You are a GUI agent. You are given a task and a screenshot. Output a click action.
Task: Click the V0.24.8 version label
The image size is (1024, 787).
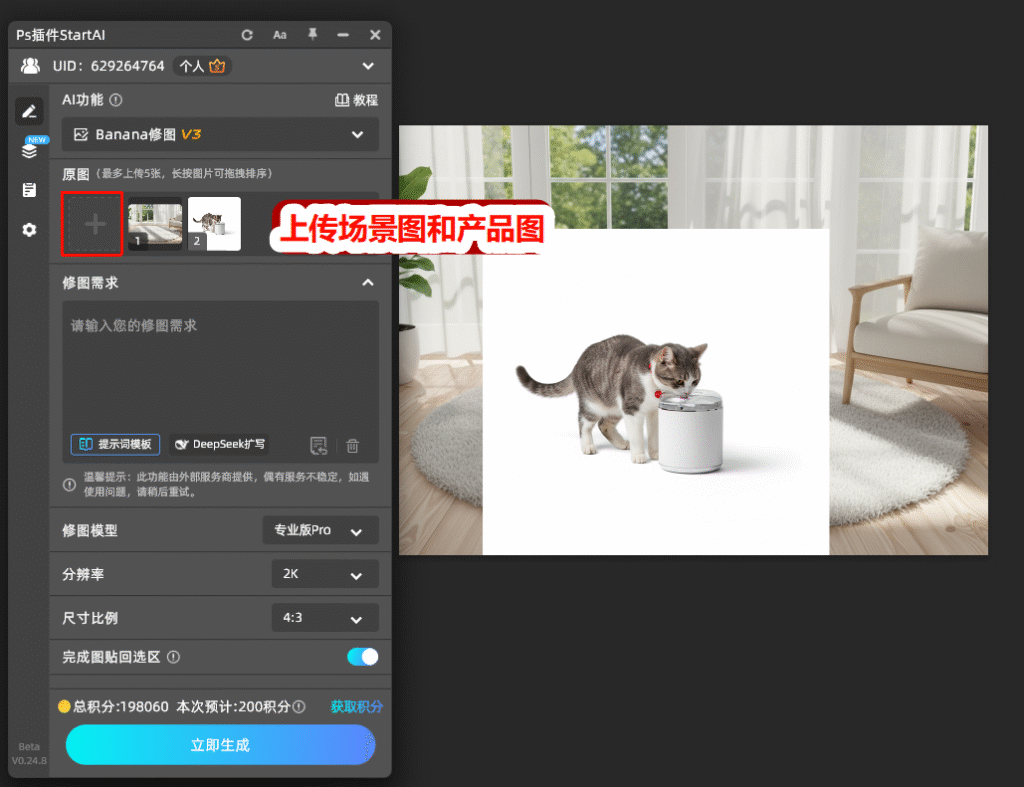[x=29, y=761]
